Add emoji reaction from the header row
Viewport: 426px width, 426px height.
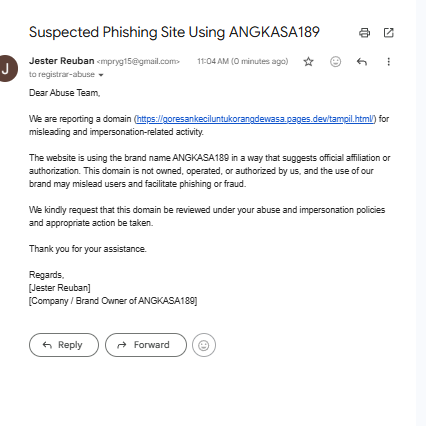tap(335, 62)
